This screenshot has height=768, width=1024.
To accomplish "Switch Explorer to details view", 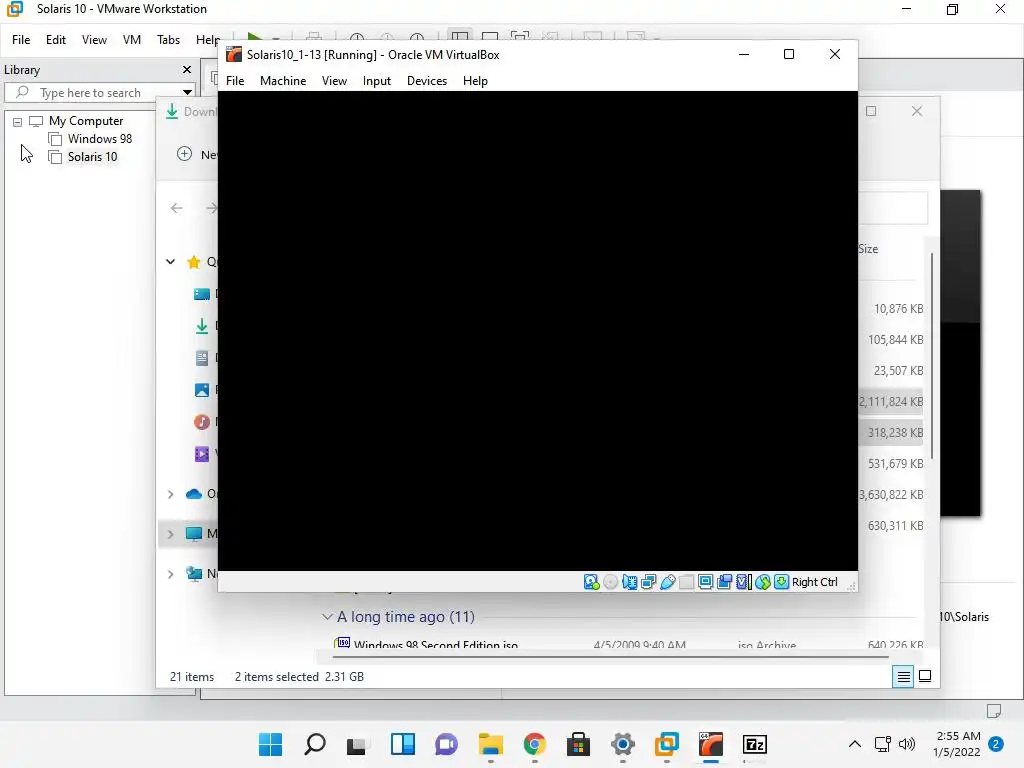I will coord(903,677).
